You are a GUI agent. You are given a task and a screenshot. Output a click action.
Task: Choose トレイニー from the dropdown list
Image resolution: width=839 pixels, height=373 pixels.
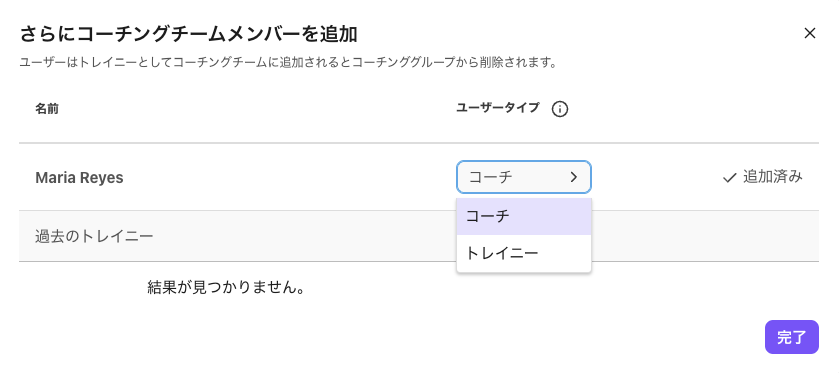point(524,253)
